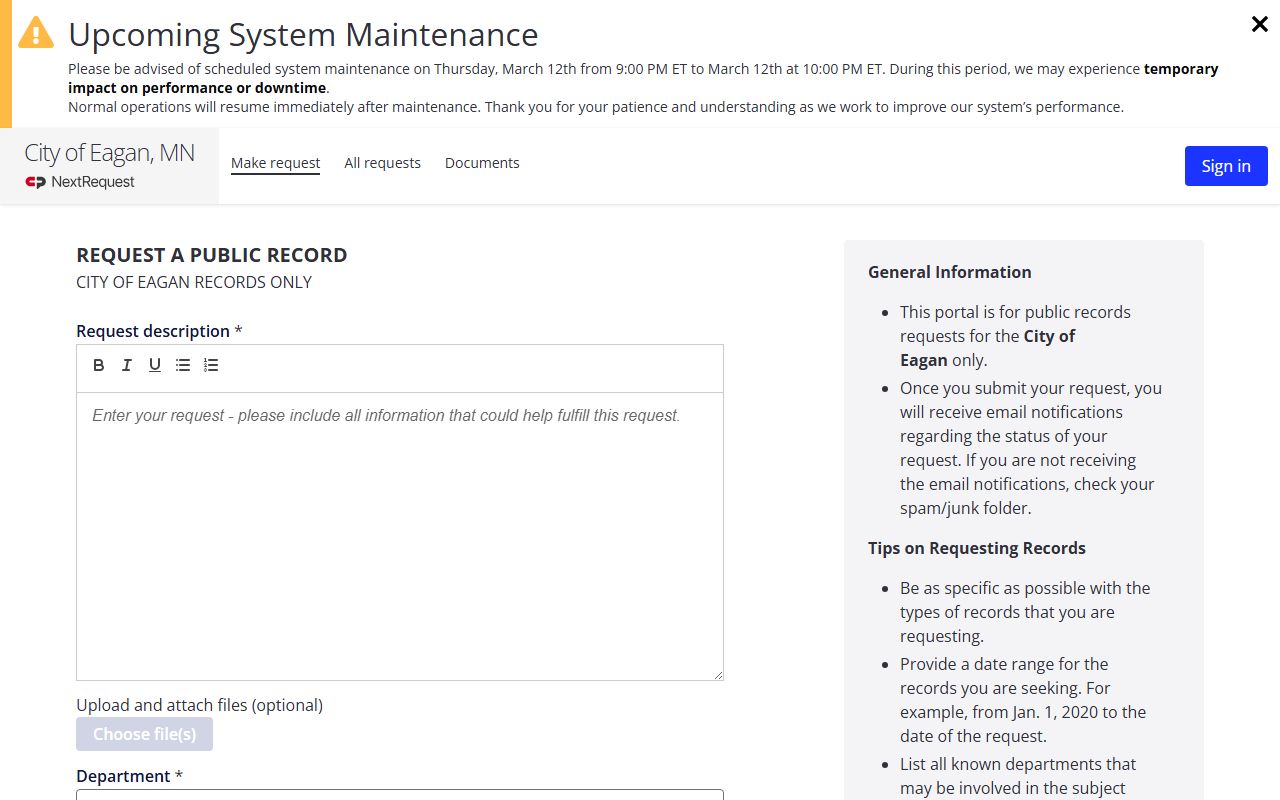Image resolution: width=1280 pixels, height=800 pixels.
Task: Toggle italic formatting in request editor
Action: pos(127,365)
